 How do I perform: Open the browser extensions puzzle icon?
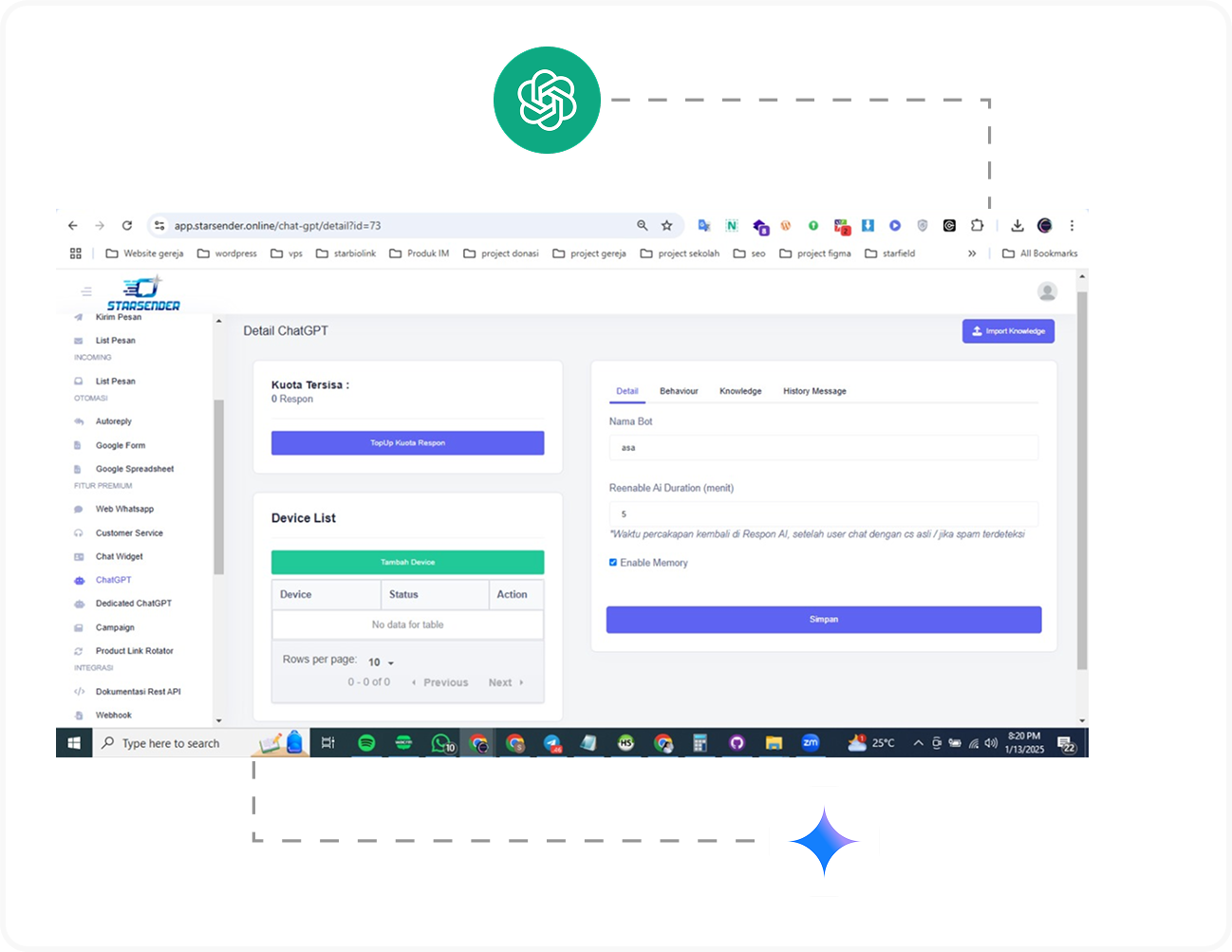pyautogui.click(x=977, y=226)
